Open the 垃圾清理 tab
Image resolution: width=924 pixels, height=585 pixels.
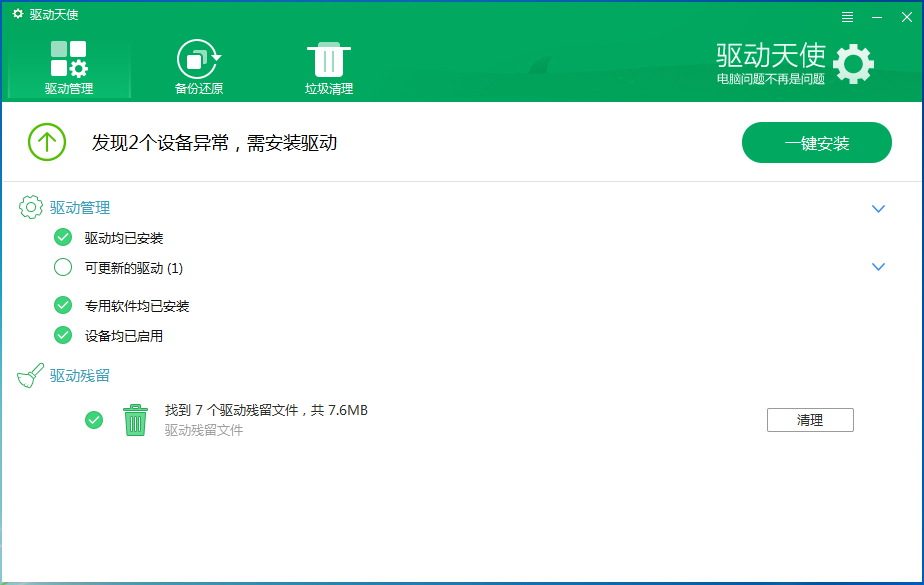(x=329, y=67)
